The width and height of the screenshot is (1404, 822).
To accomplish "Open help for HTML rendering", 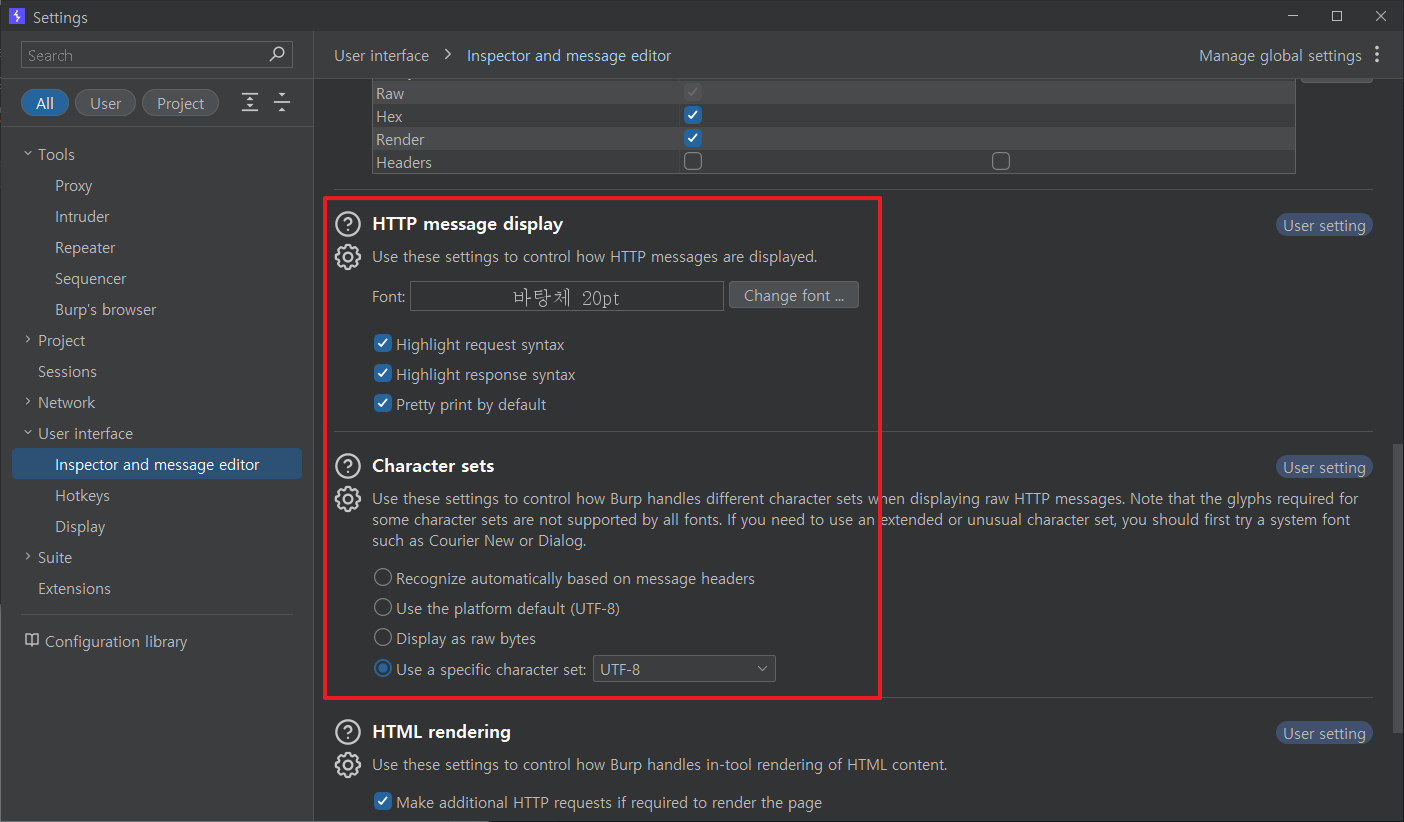I will (347, 732).
